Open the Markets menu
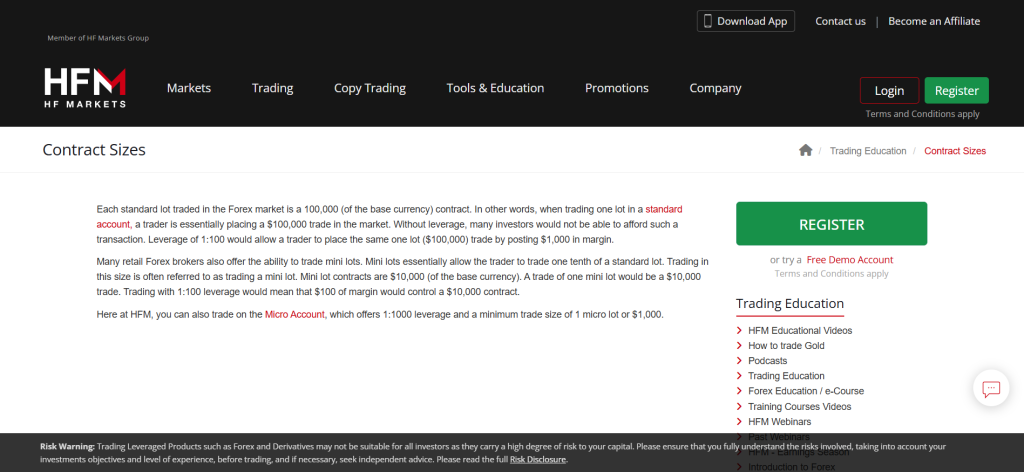The image size is (1024, 472). (189, 88)
